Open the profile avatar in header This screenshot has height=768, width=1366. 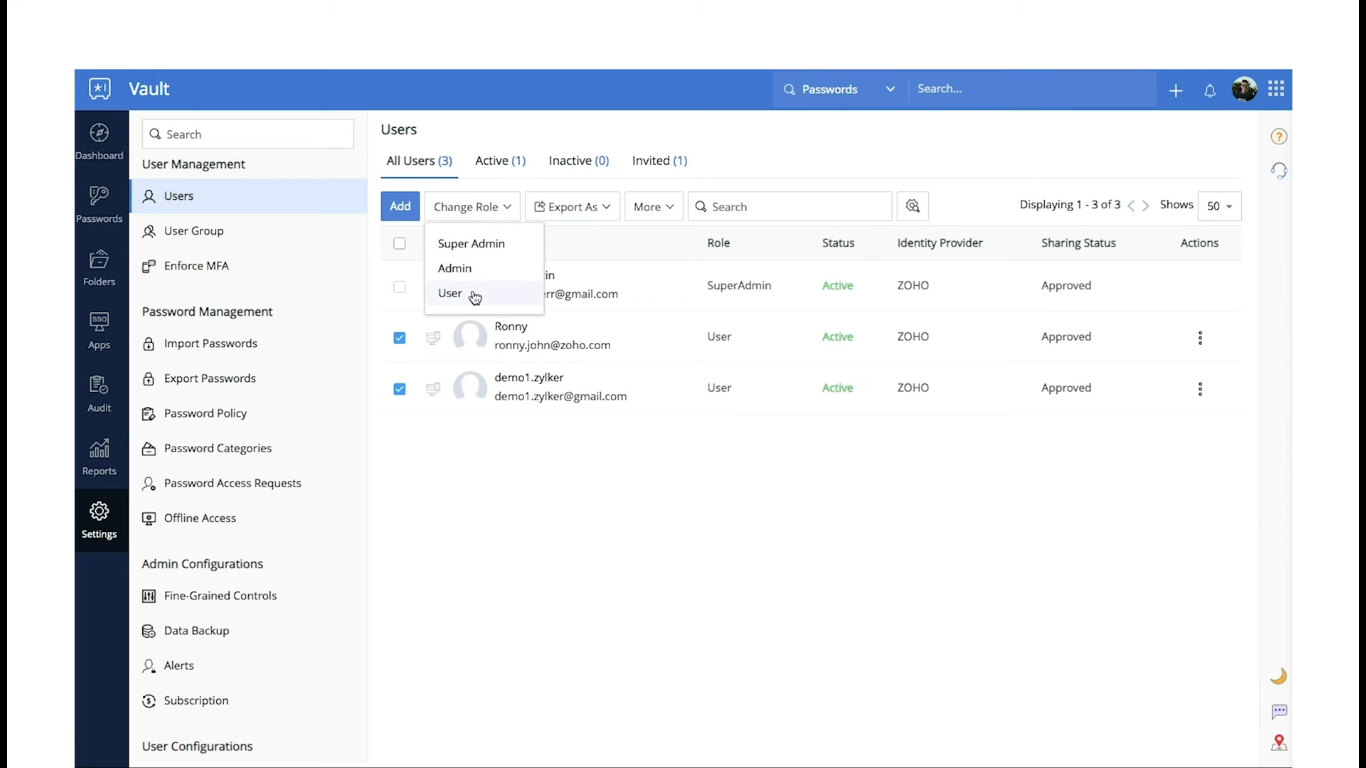tap(1244, 89)
